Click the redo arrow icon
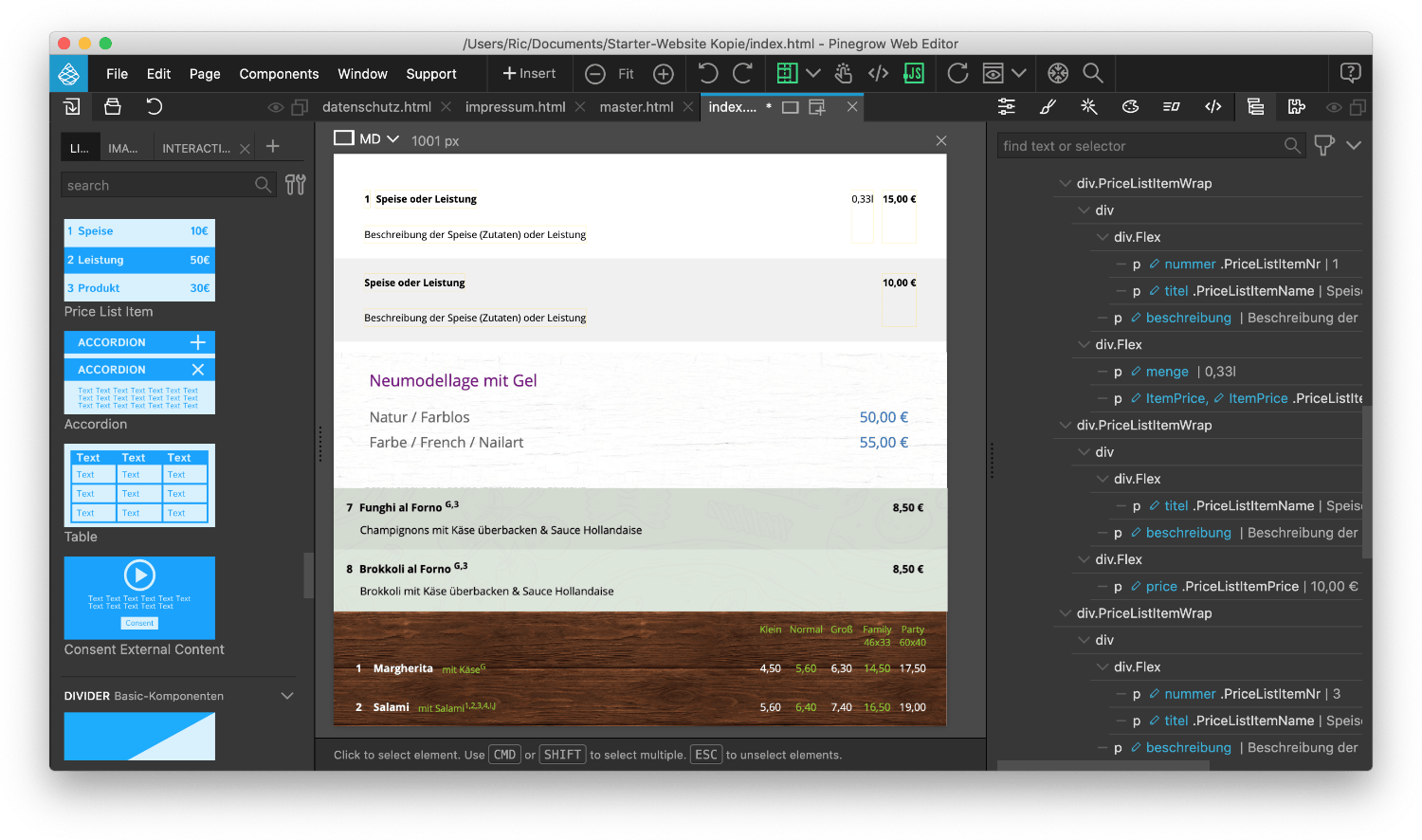Image resolution: width=1422 pixels, height=840 pixels. click(x=742, y=73)
